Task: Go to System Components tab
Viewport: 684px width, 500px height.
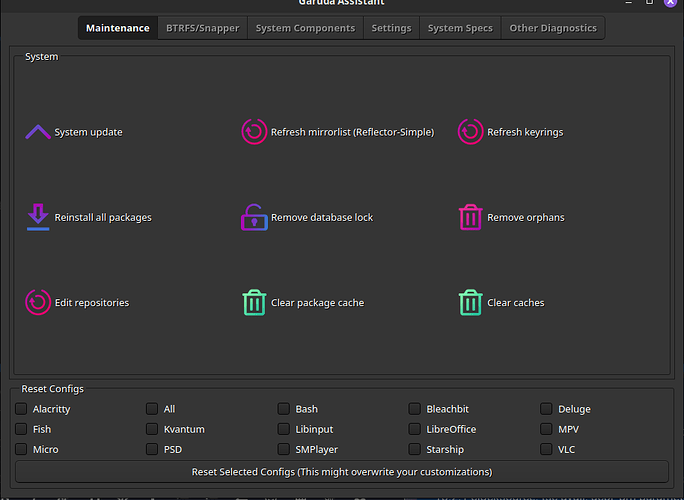Action: [305, 28]
